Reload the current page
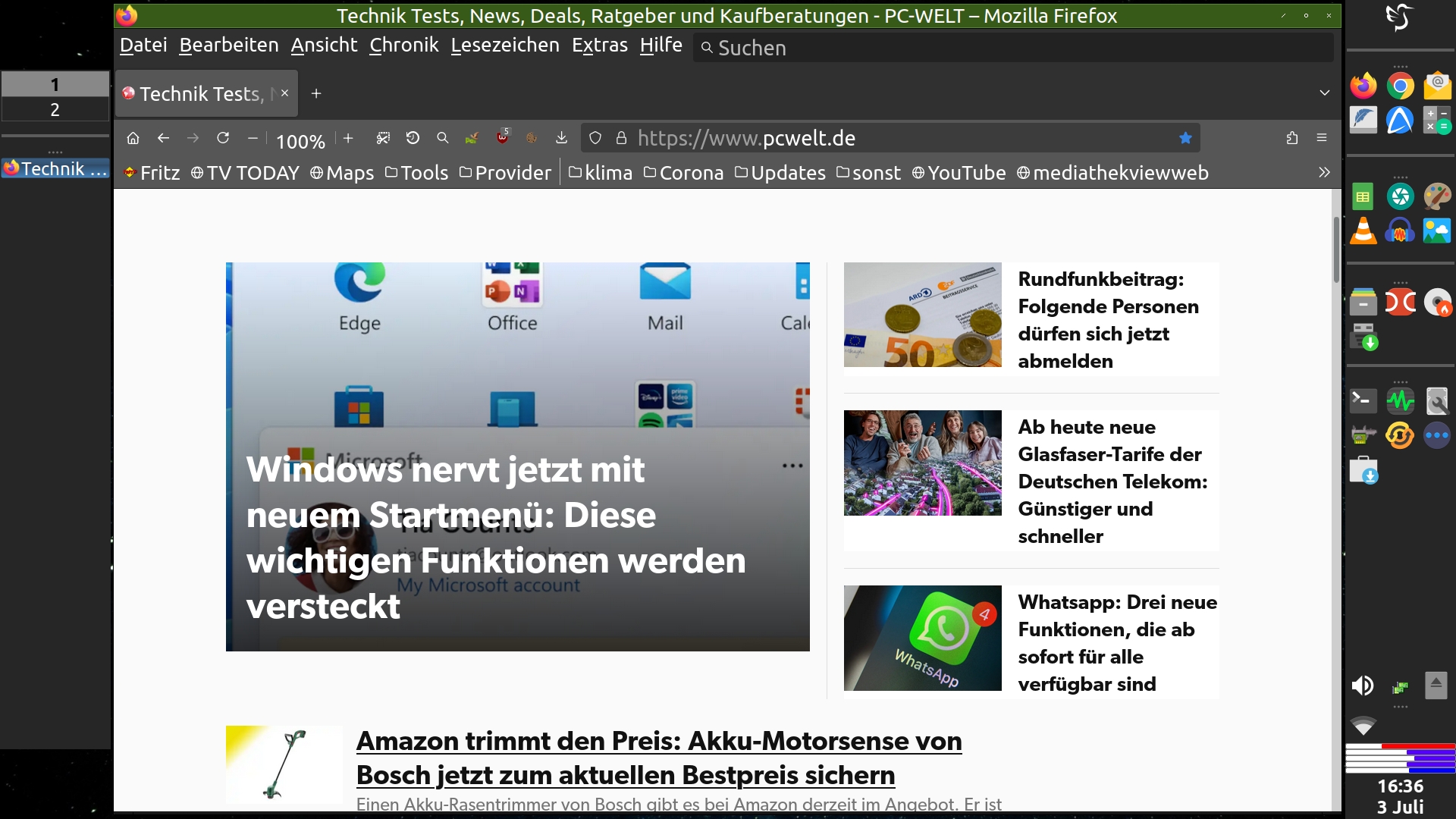 (223, 138)
